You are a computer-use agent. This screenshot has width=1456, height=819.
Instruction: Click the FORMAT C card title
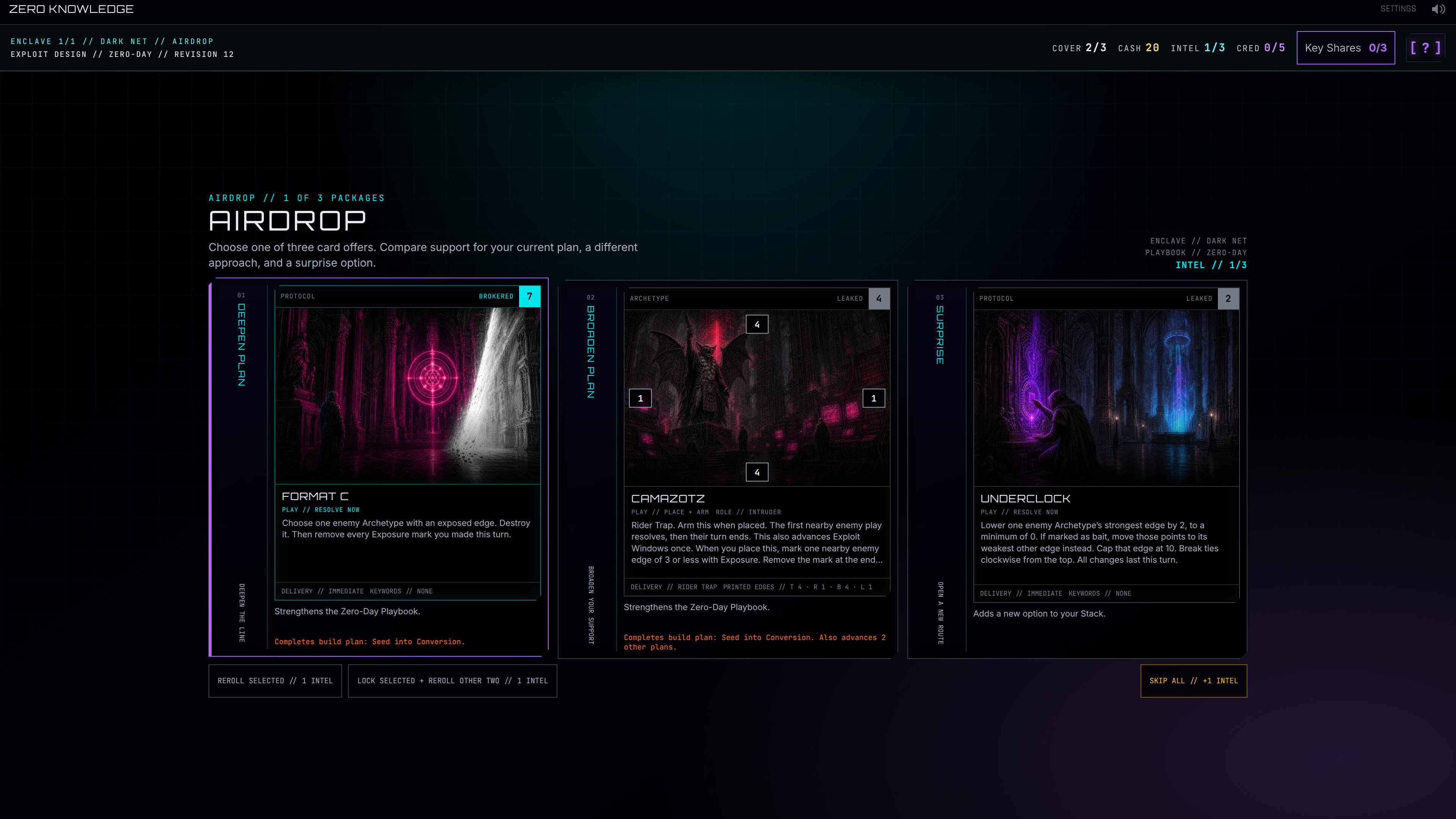[315, 496]
